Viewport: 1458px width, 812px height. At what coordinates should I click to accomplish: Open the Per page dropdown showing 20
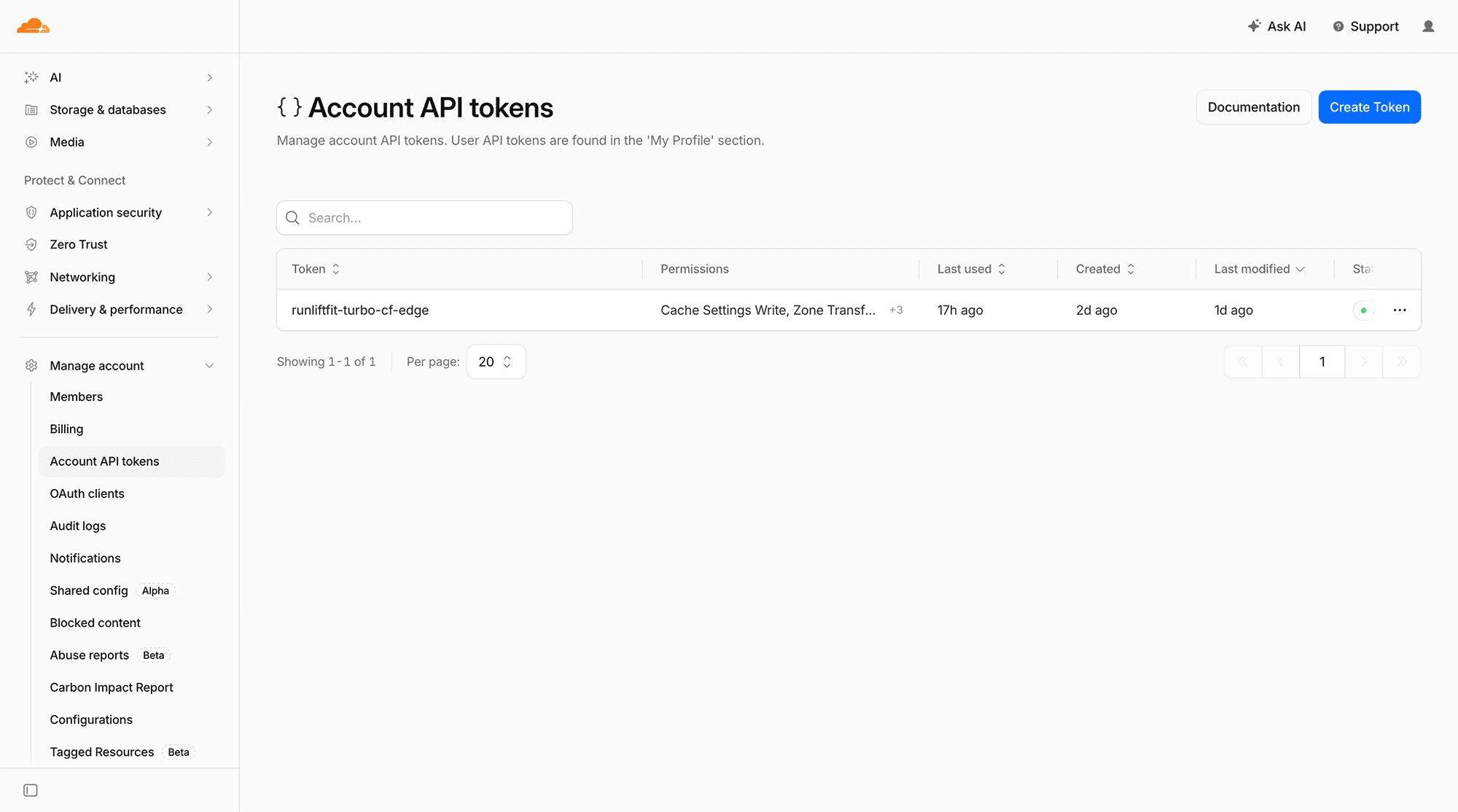496,362
